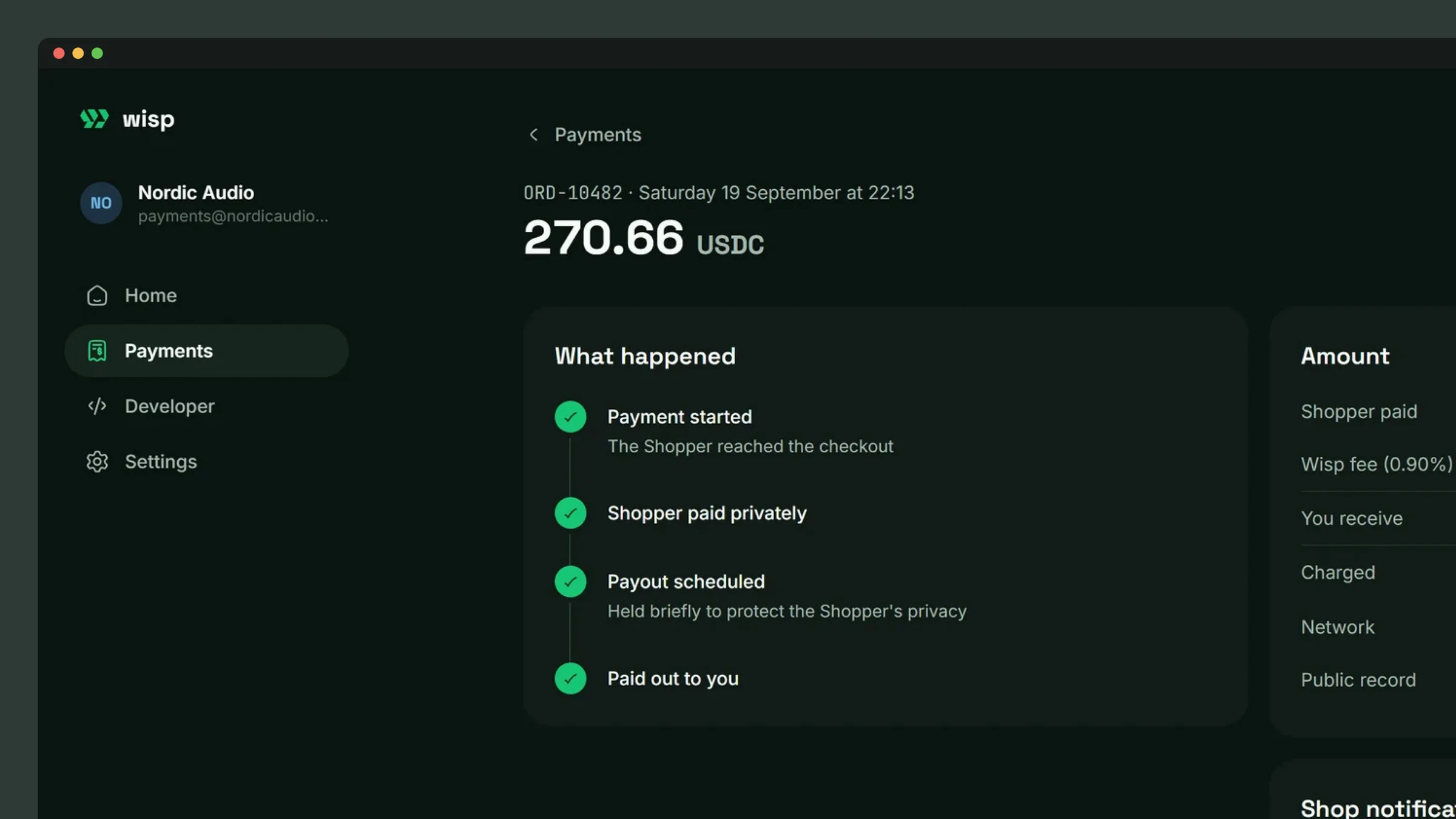Click the Nordic Audio account name
The width and height of the screenshot is (1456, 819).
pyautogui.click(x=196, y=192)
